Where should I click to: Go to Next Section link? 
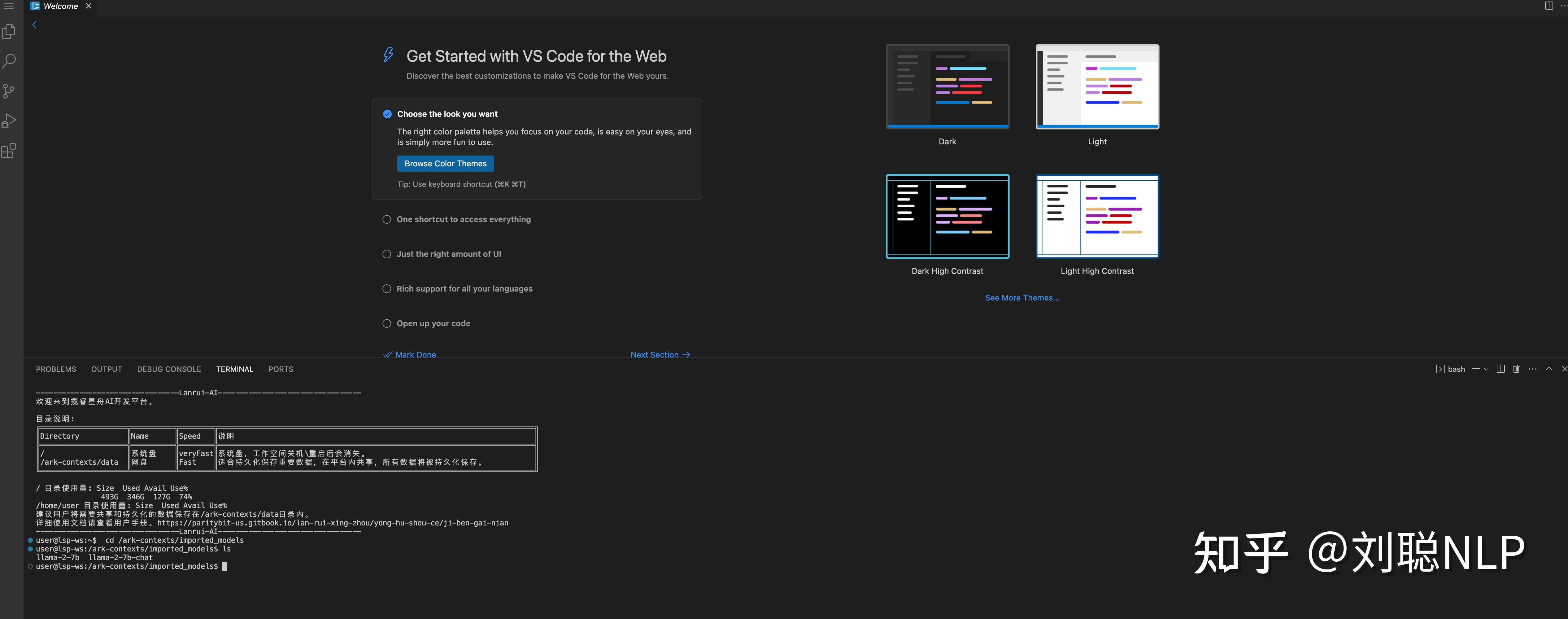pos(660,355)
